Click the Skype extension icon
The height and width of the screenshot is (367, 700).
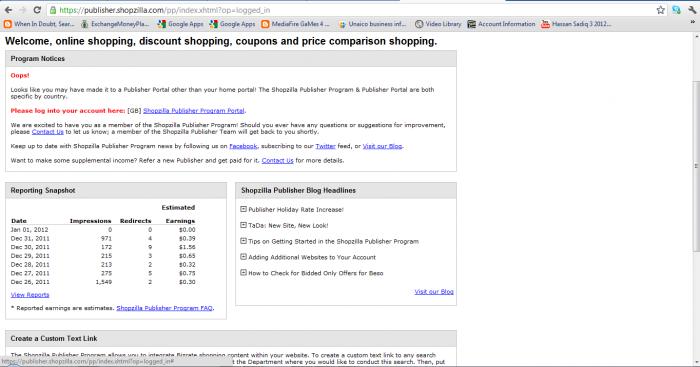[677, 10]
